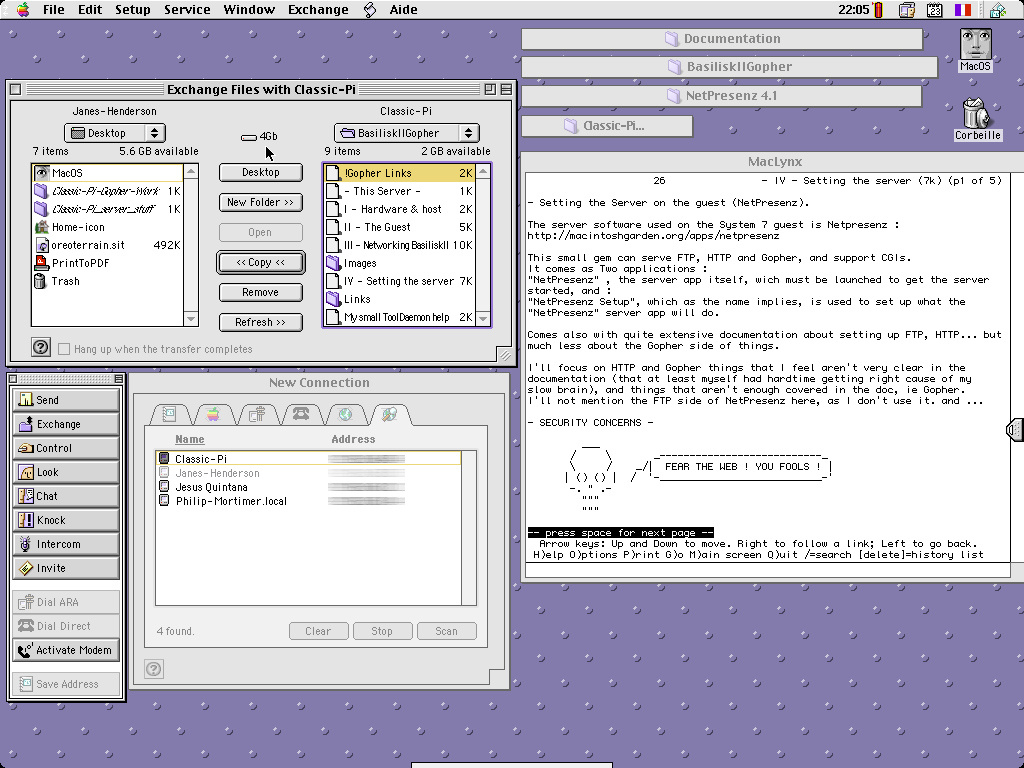This screenshot has height=768, width=1024.
Task: Start Intercom from the palette
Action: pos(68,544)
